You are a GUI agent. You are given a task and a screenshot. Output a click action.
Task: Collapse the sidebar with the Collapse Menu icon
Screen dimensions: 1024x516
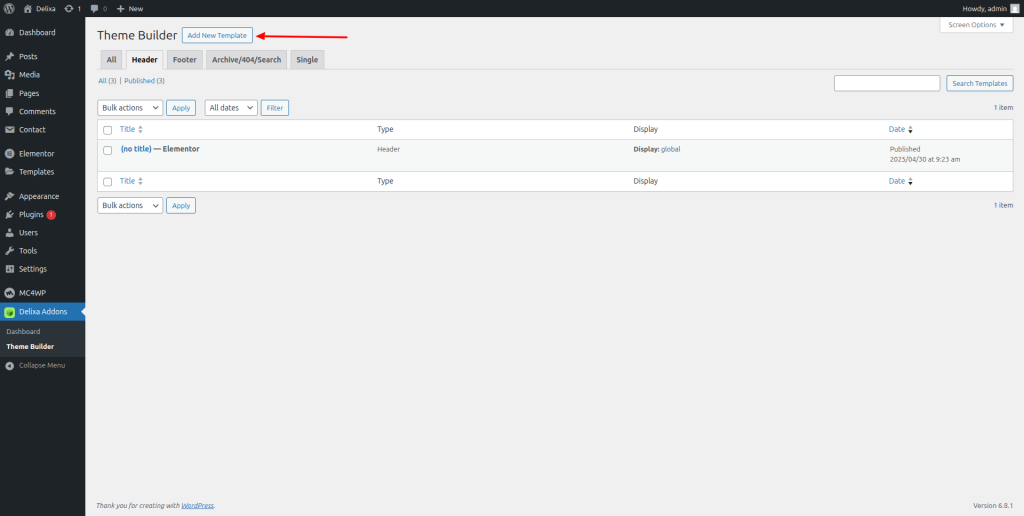(x=9, y=366)
